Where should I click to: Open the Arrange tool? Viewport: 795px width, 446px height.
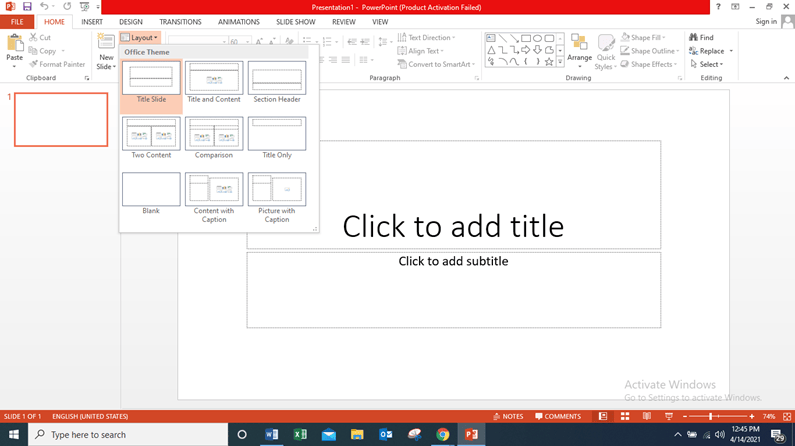579,49
